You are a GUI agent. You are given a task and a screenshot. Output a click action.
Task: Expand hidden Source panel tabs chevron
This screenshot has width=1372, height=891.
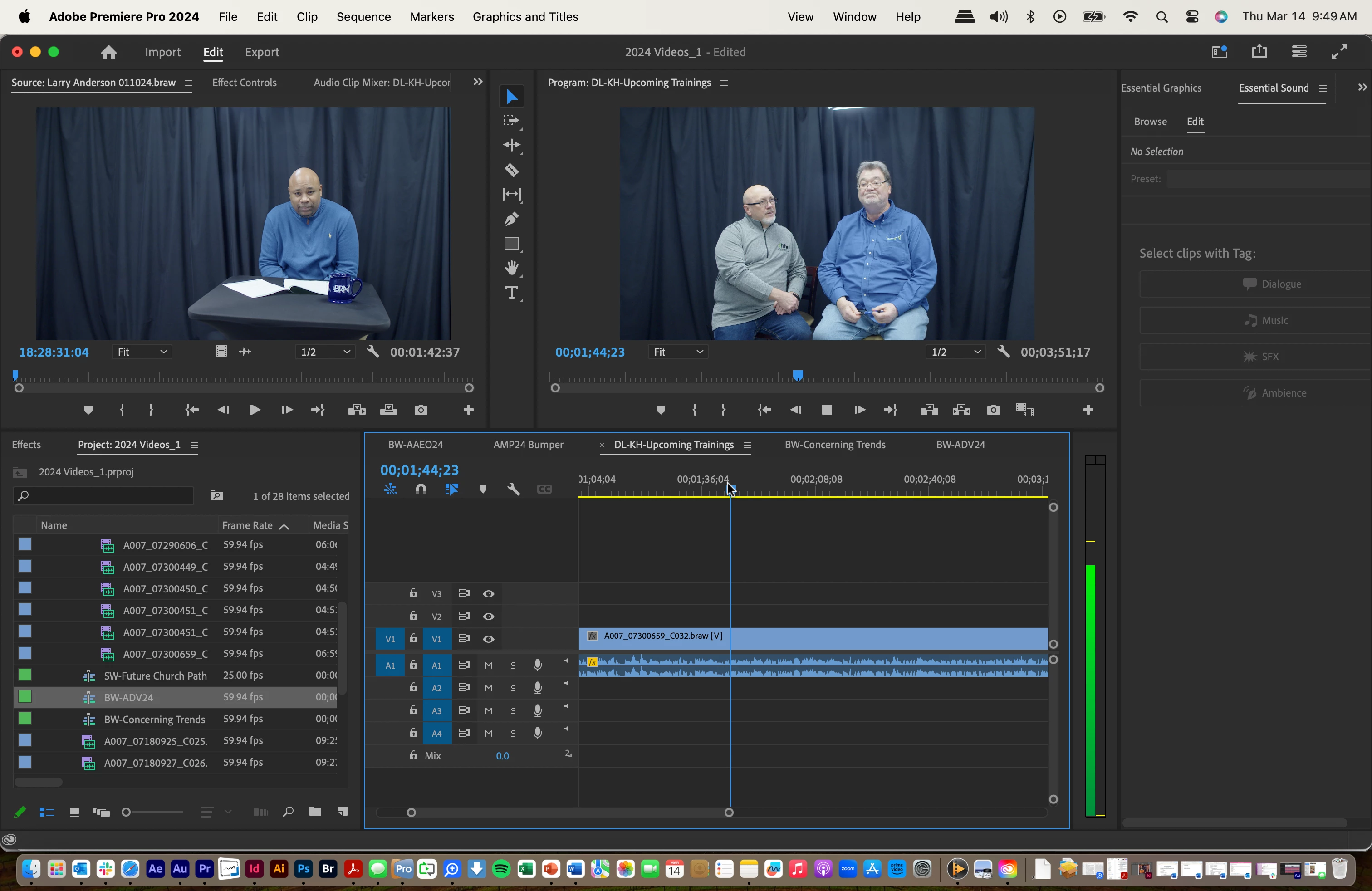477,83
